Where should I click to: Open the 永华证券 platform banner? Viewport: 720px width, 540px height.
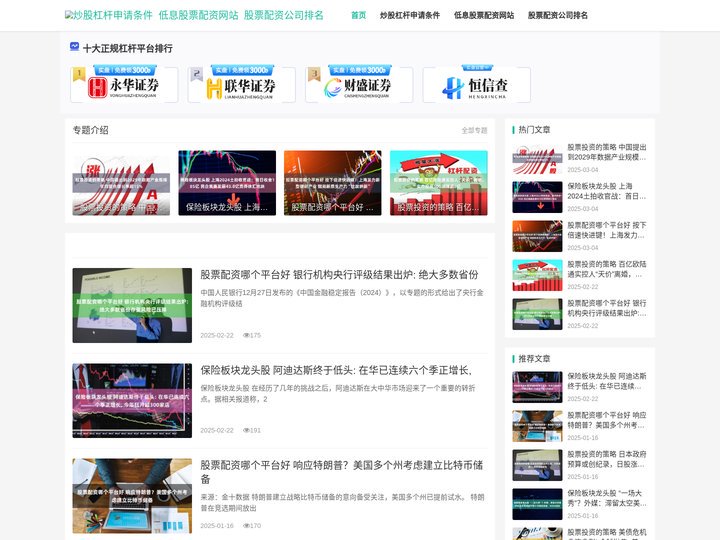tap(124, 84)
